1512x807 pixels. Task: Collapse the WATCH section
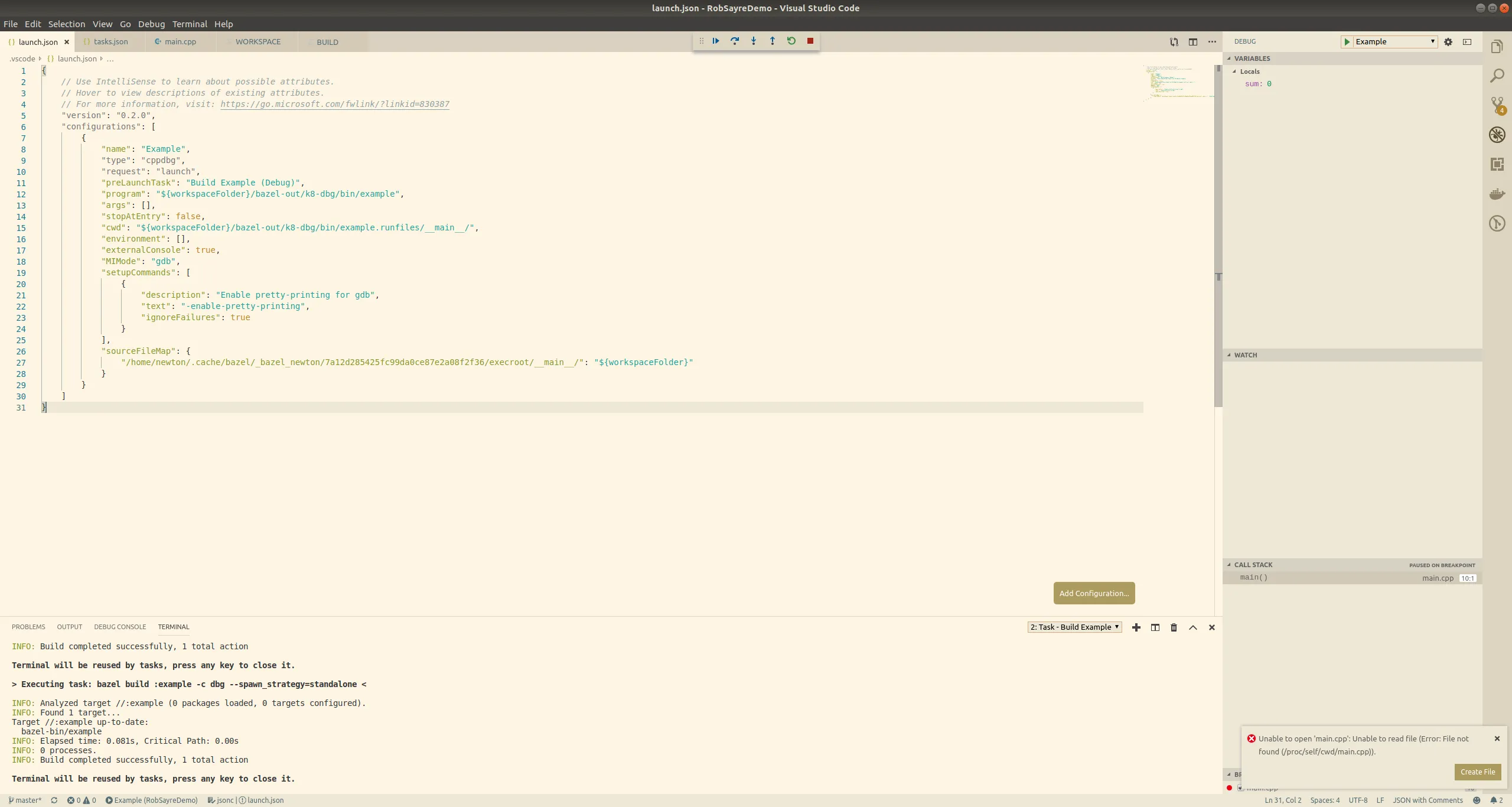pos(1229,355)
